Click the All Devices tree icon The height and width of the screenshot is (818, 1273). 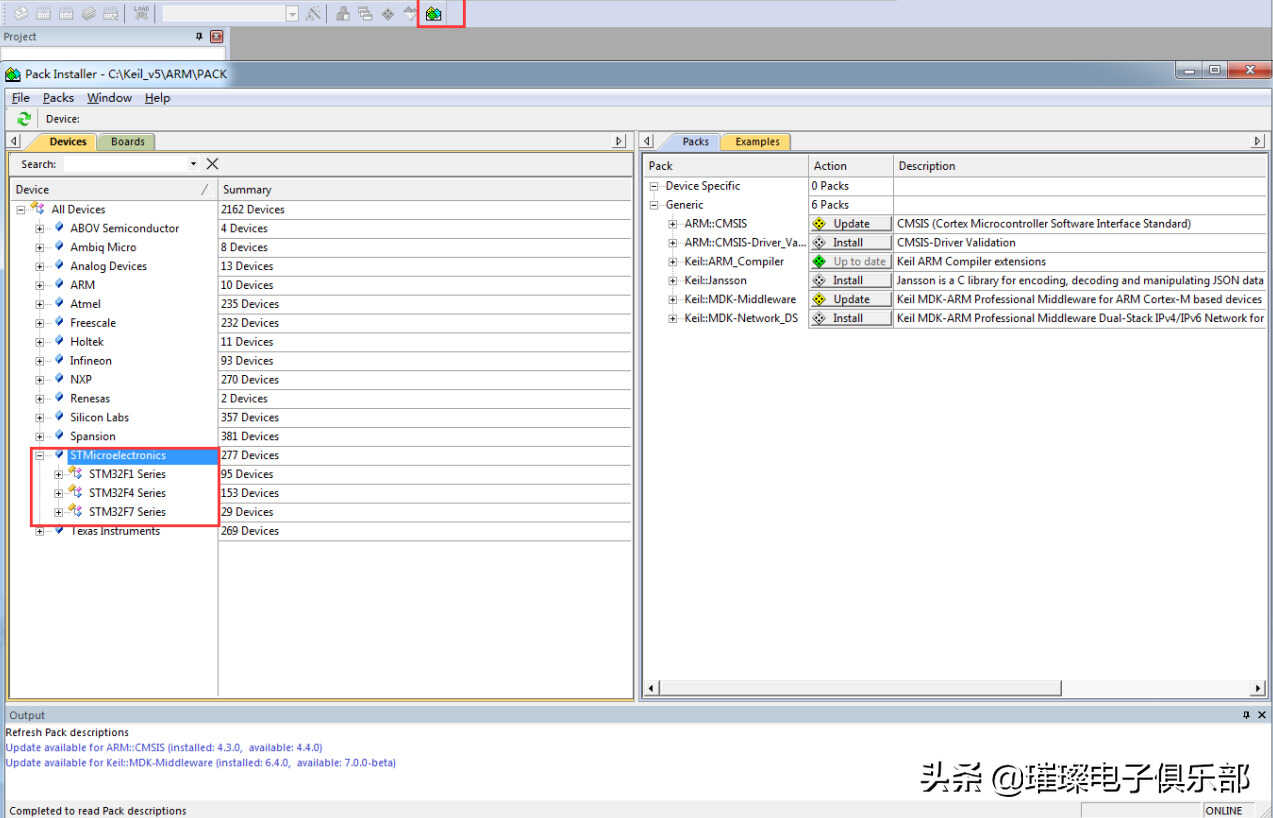[37, 208]
